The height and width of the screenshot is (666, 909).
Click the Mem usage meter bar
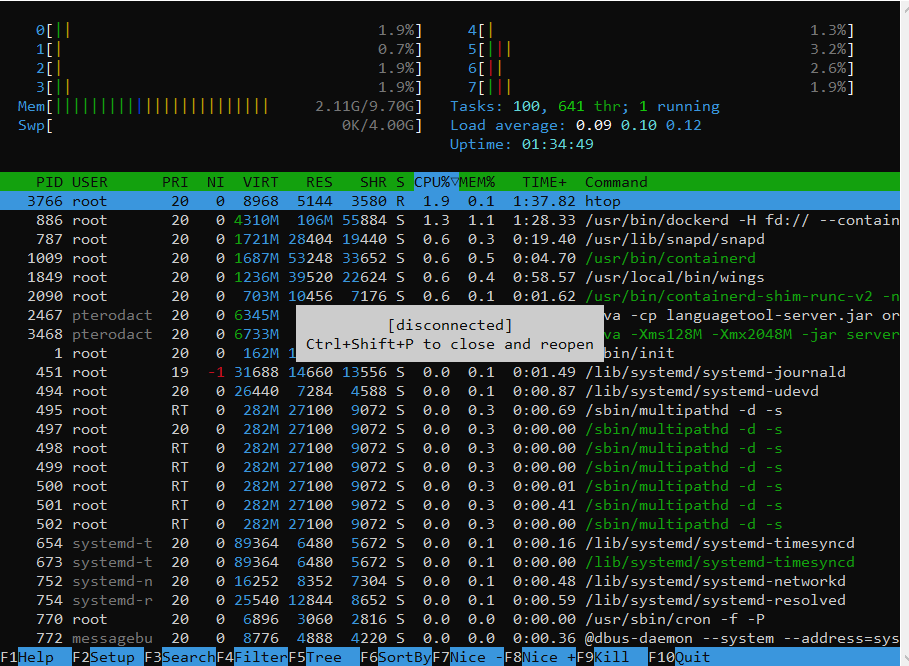[x=220, y=106]
